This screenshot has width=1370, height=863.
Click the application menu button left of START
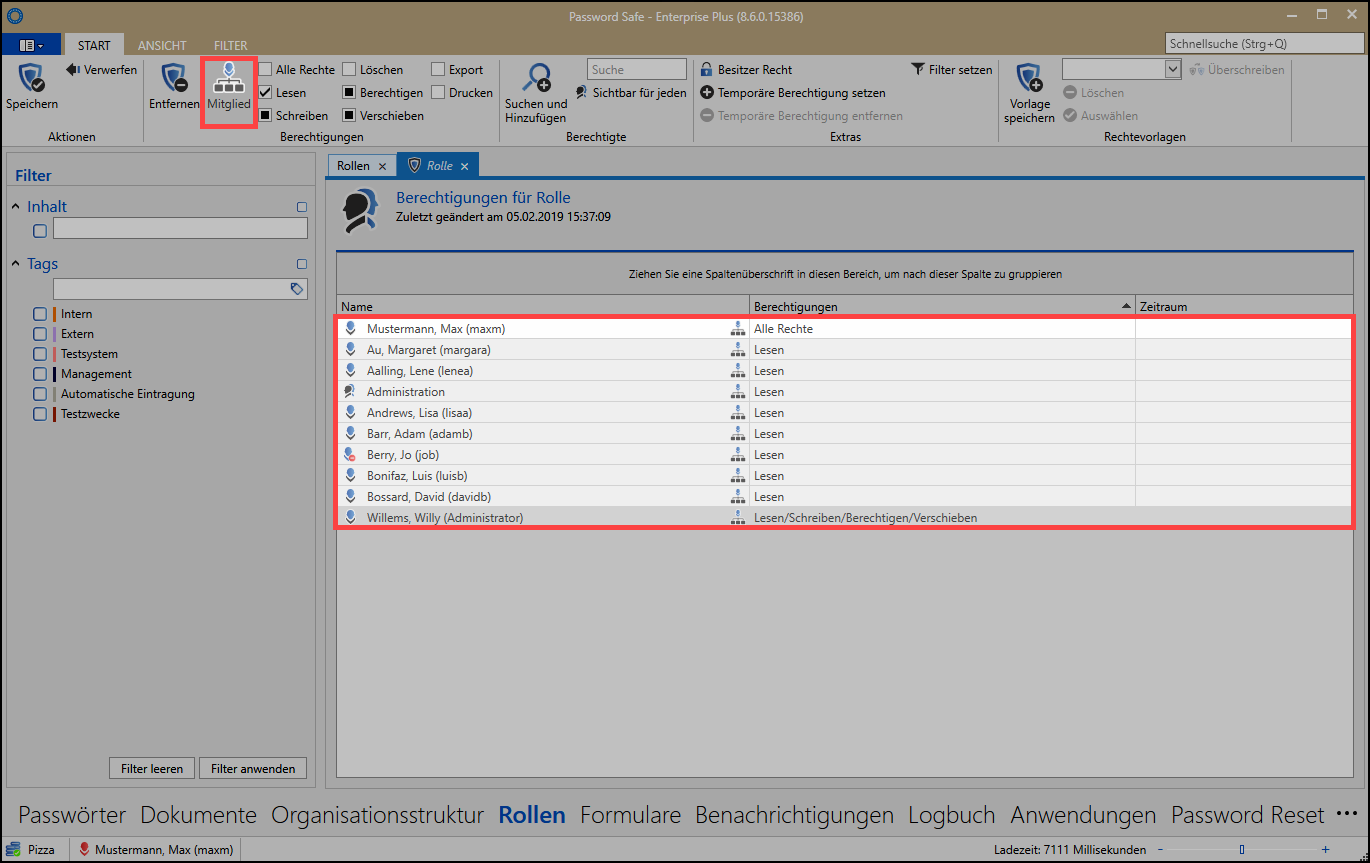tap(30, 46)
